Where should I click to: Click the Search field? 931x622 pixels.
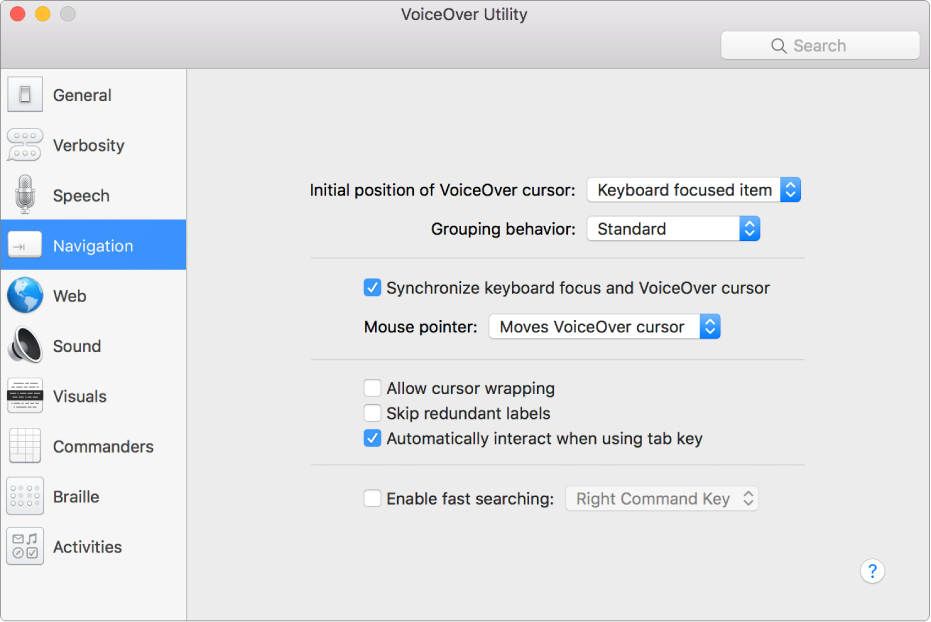click(819, 46)
